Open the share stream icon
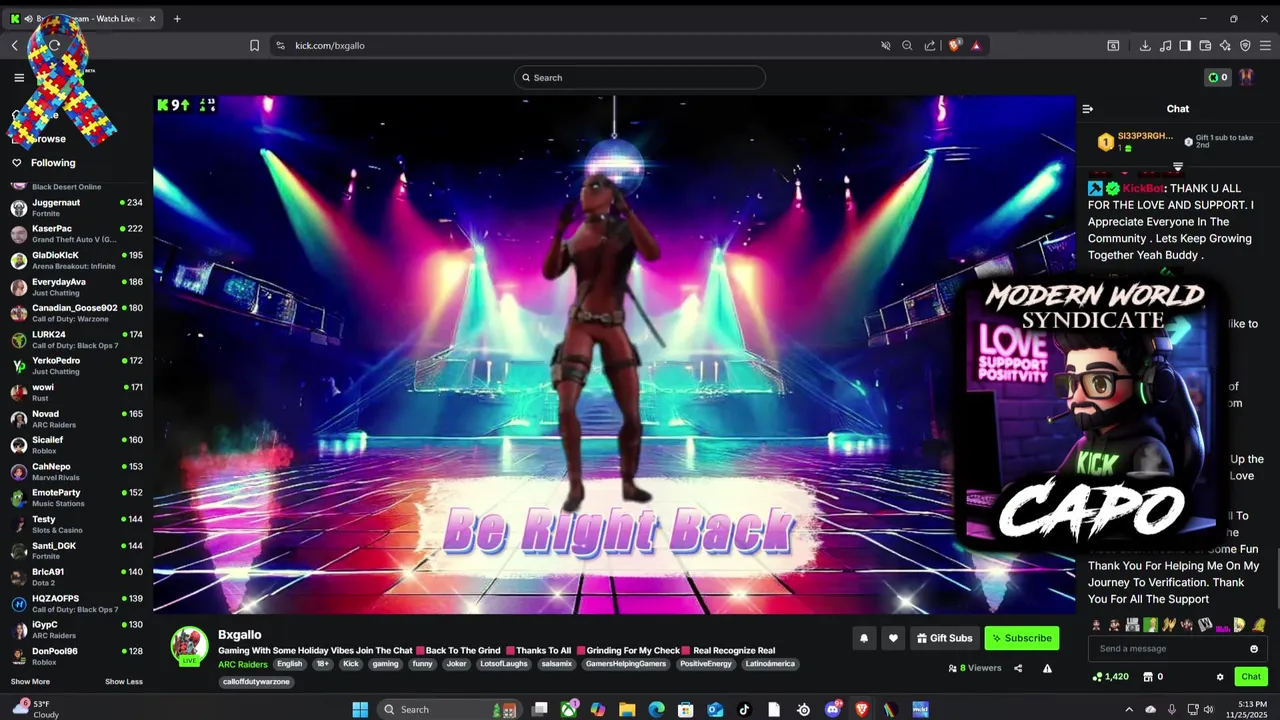Image resolution: width=1280 pixels, height=720 pixels. point(1018,668)
